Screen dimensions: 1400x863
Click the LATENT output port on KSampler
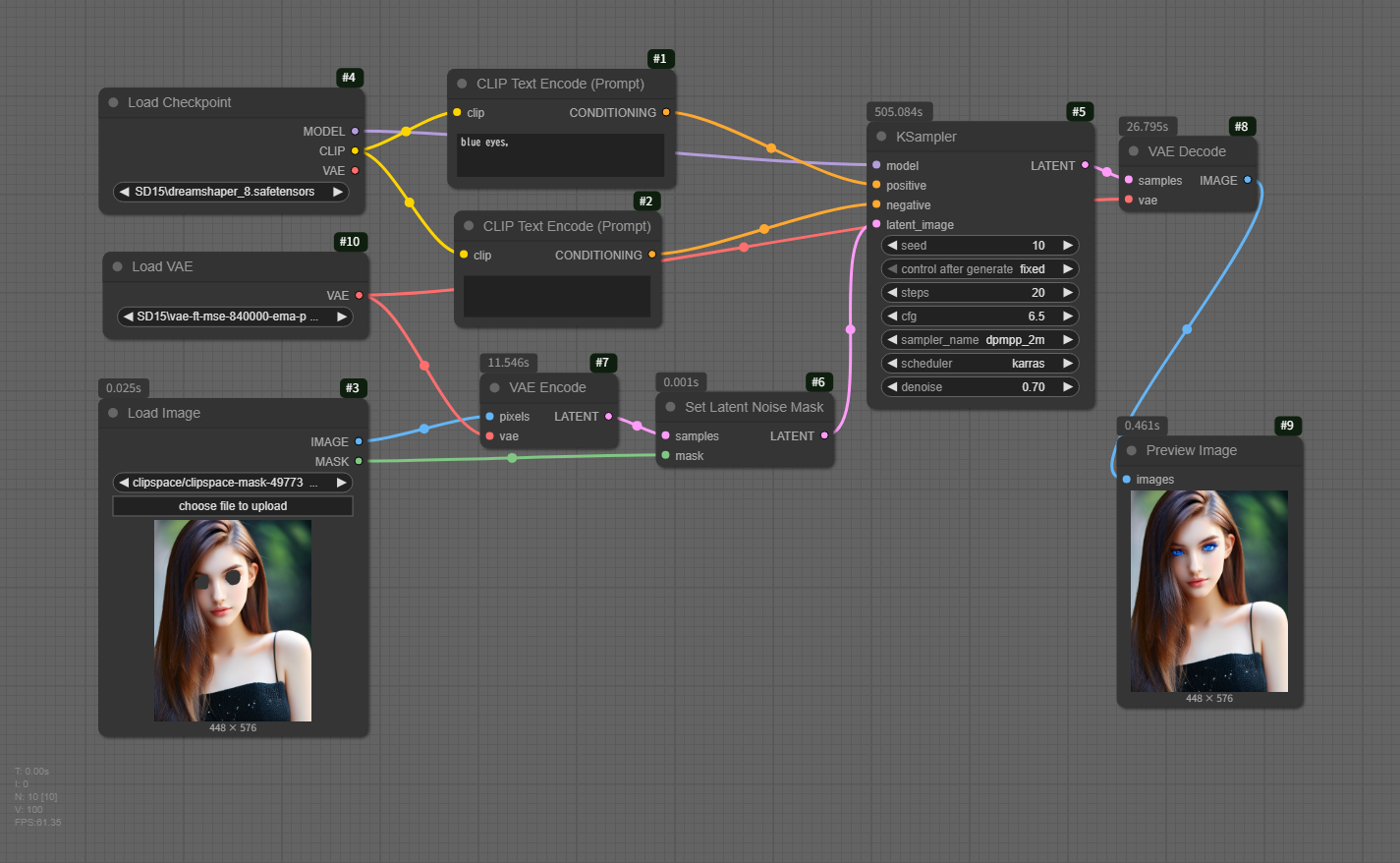coord(1085,165)
